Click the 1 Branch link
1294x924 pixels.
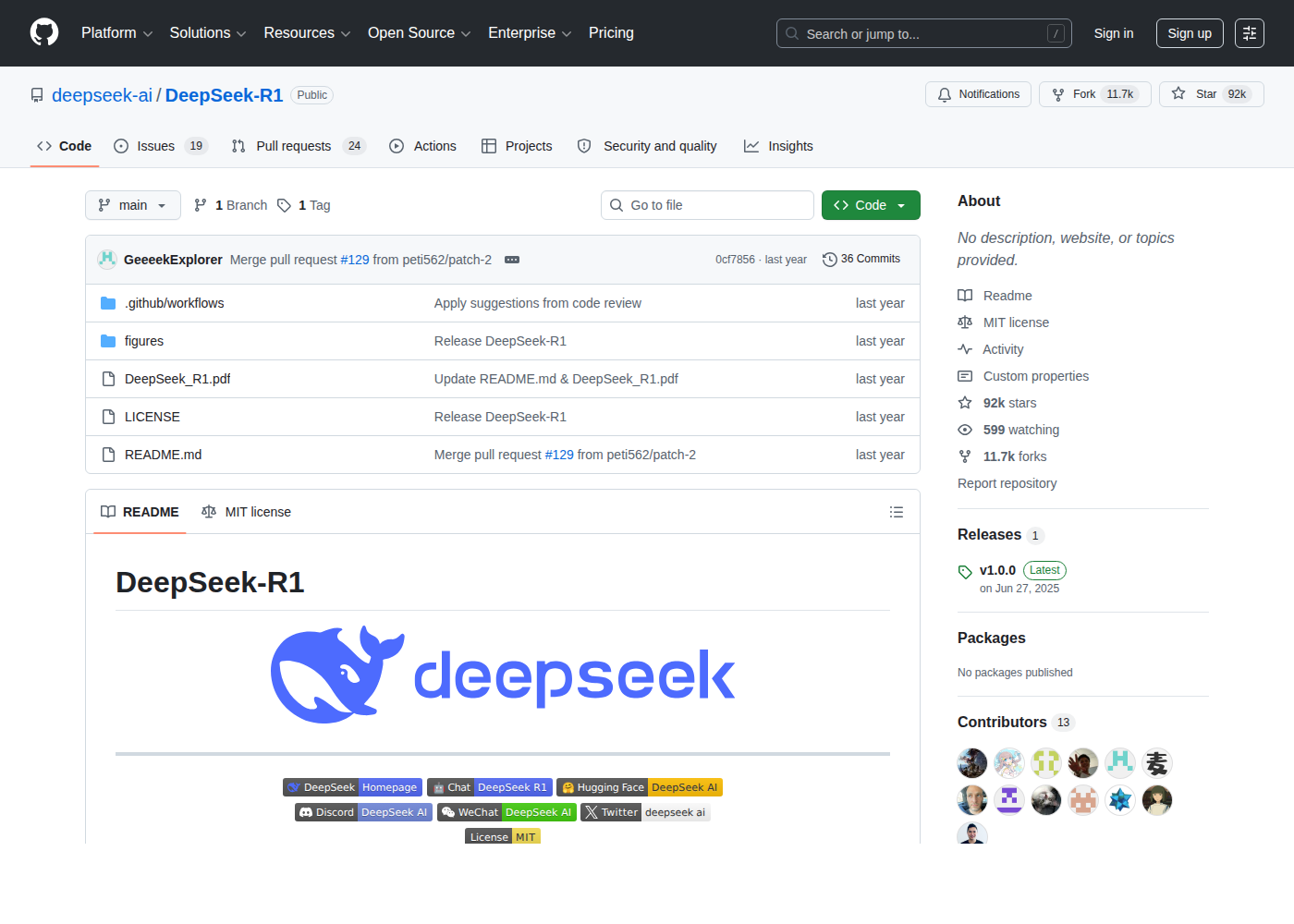[x=231, y=205]
